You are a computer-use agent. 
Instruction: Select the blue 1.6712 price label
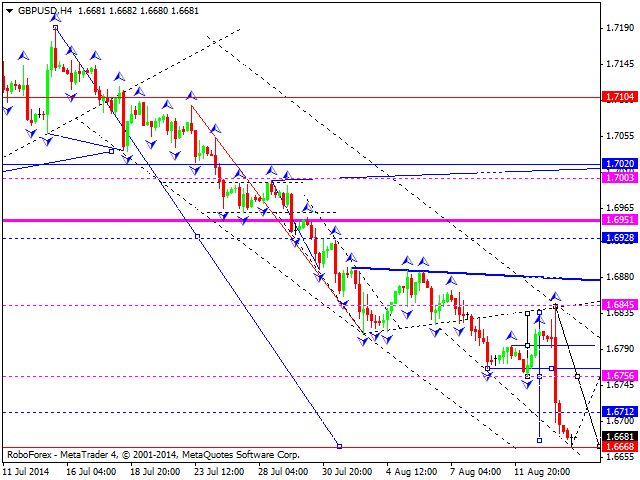620,411
